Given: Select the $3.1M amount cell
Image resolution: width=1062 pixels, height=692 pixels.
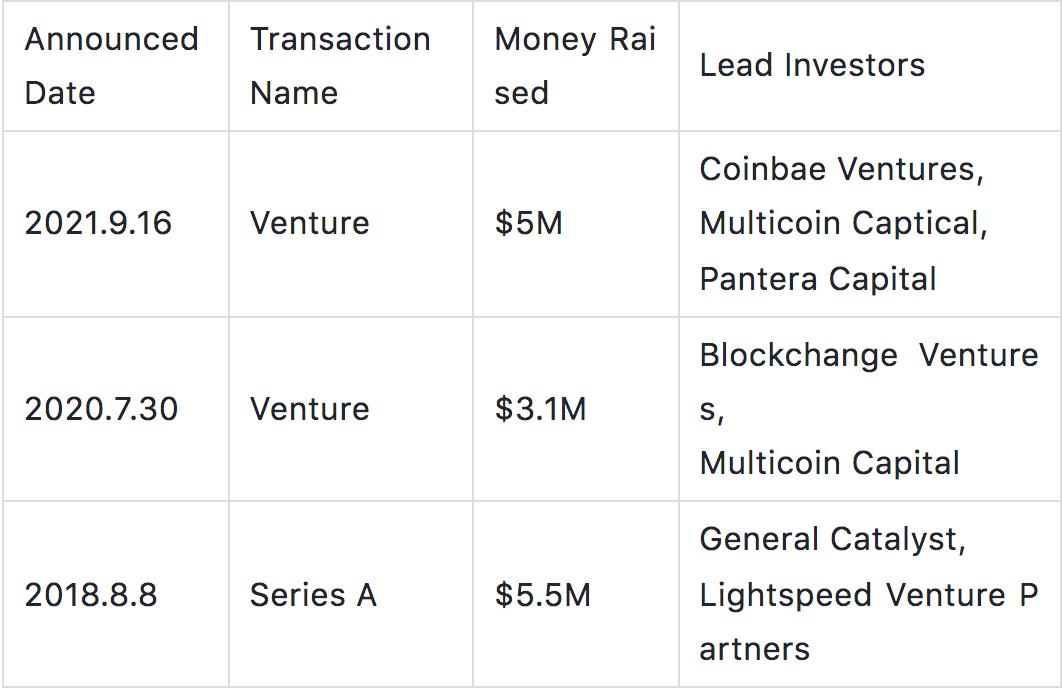Looking at the screenshot, I should [x=540, y=409].
